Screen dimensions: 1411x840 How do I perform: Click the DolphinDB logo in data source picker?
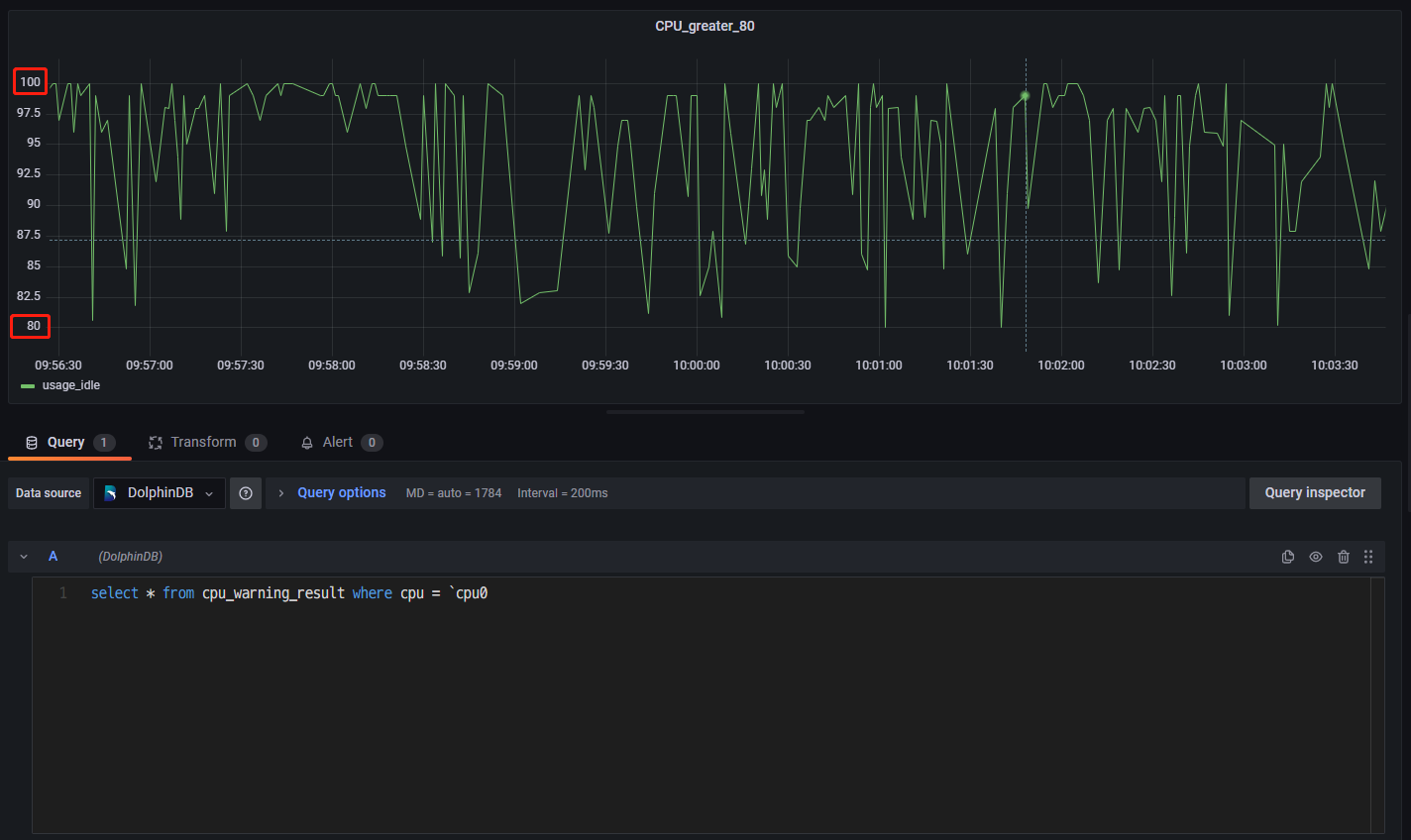(x=111, y=493)
